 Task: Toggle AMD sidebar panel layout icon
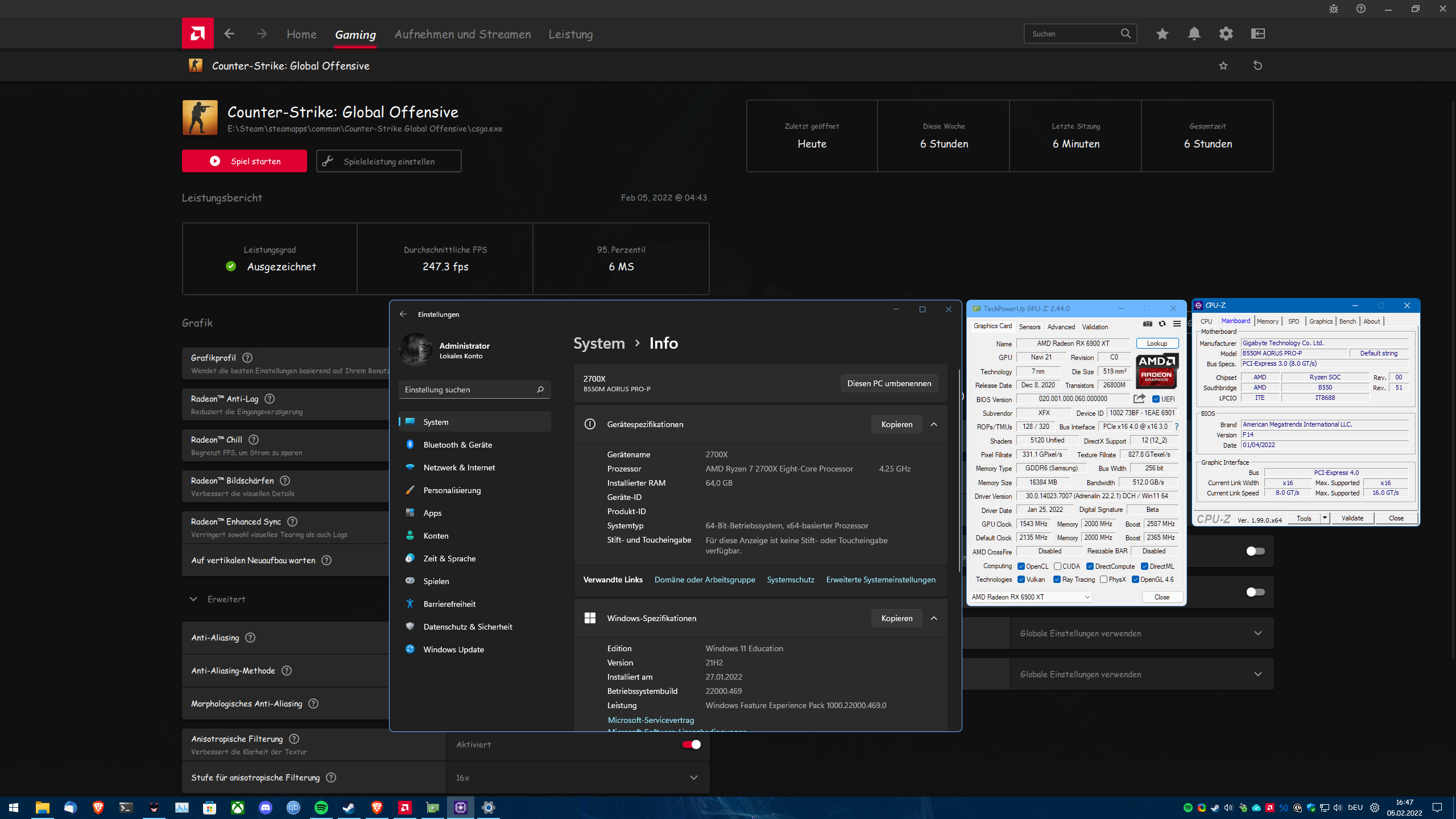click(x=1258, y=34)
